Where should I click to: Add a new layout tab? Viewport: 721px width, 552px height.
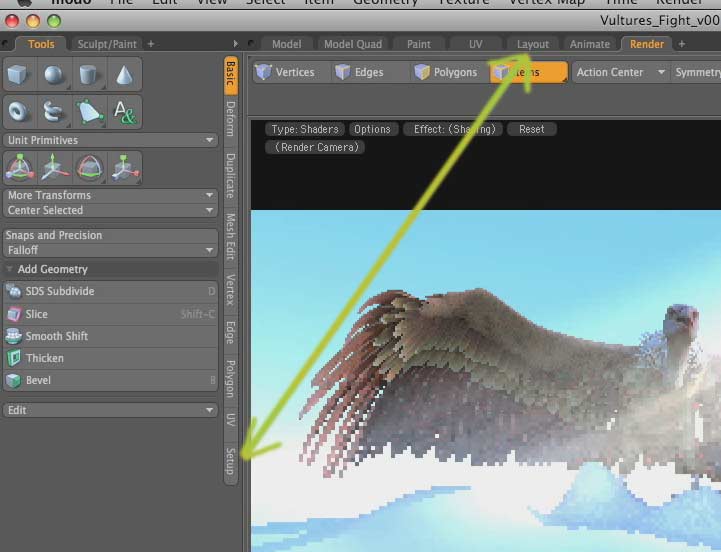(681, 44)
